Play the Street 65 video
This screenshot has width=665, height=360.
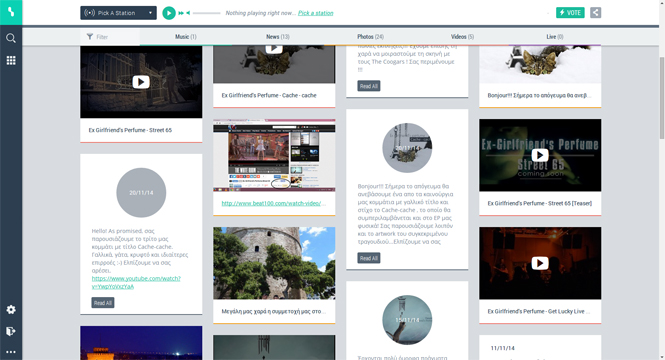(x=141, y=82)
